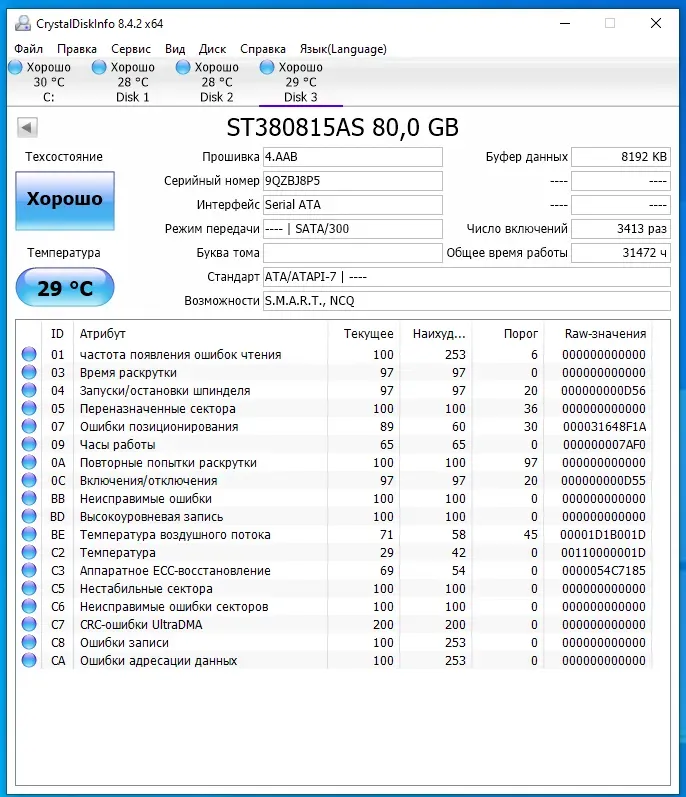
Task: Click the Наихуд... column header
Action: [436, 333]
